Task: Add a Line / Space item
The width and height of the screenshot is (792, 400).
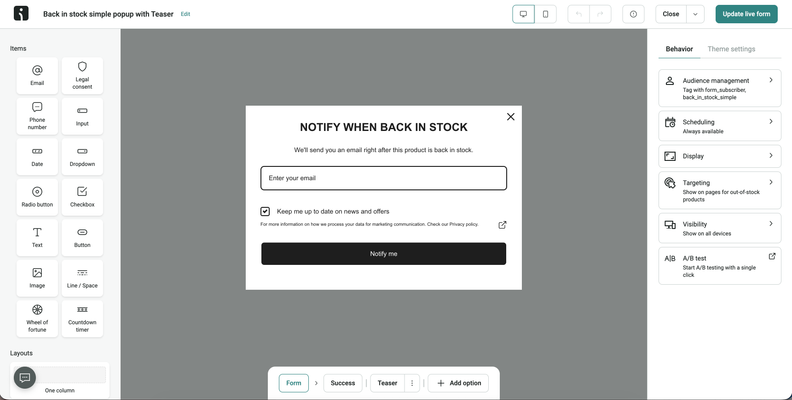Action: [82, 278]
